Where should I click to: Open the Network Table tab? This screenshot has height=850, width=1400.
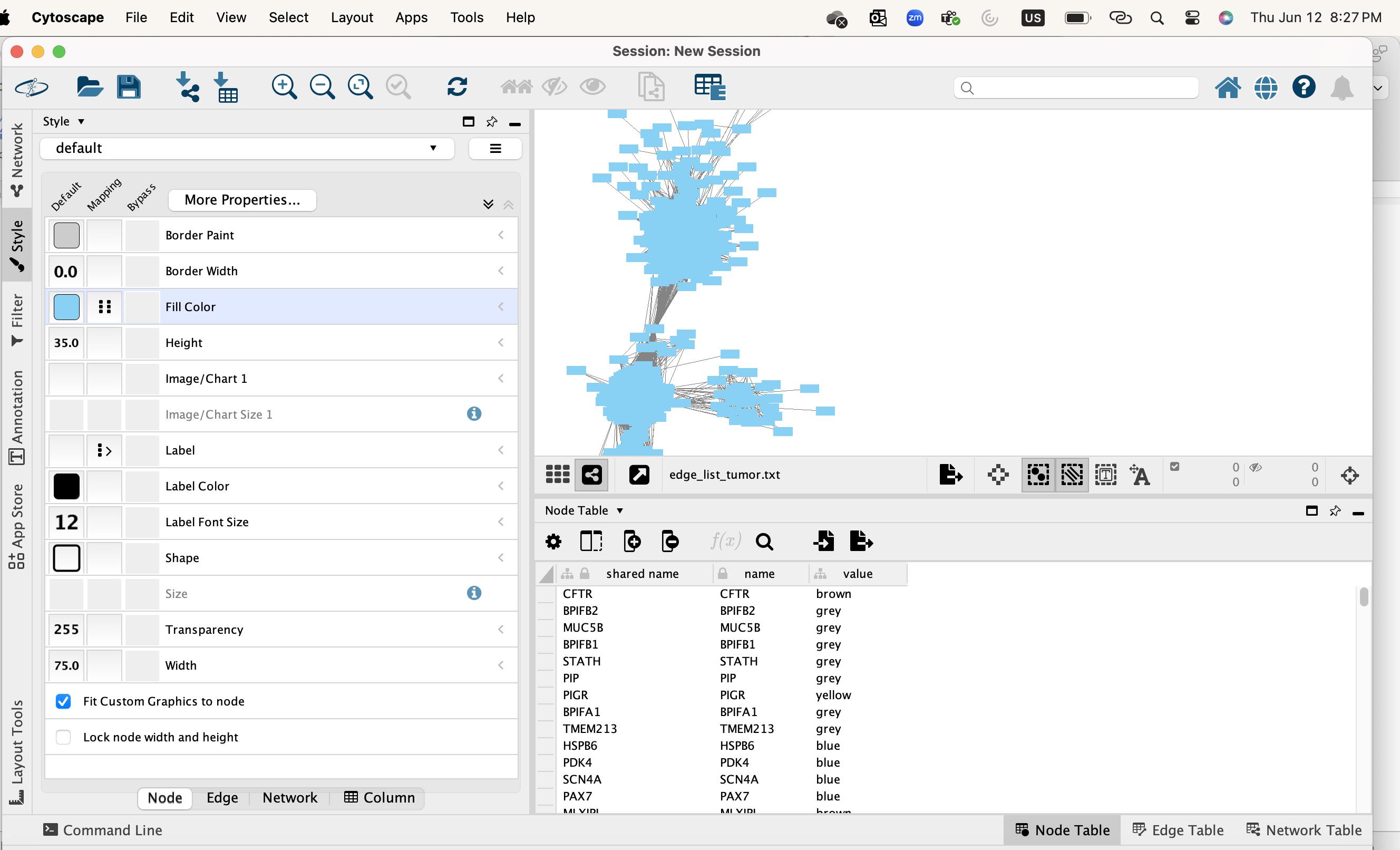(x=1304, y=830)
